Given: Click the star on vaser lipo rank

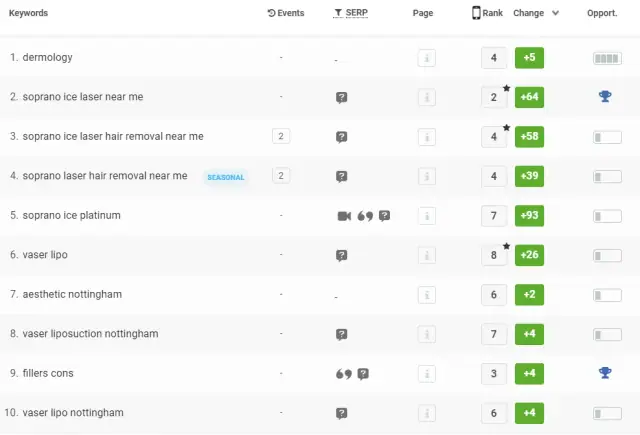Looking at the screenshot, I should [507, 246].
